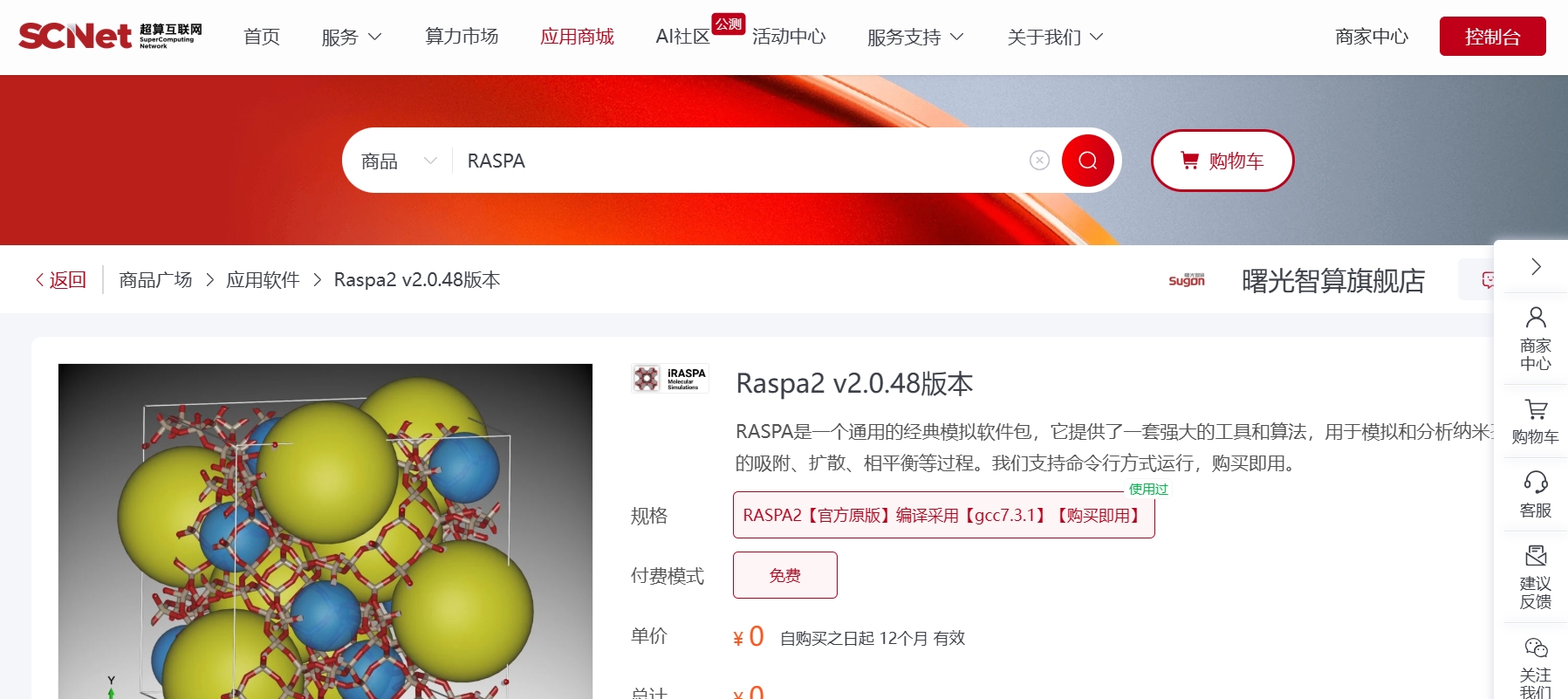The image size is (1568, 699).
Task: Expand the 服务 dropdown menu
Action: click(351, 37)
